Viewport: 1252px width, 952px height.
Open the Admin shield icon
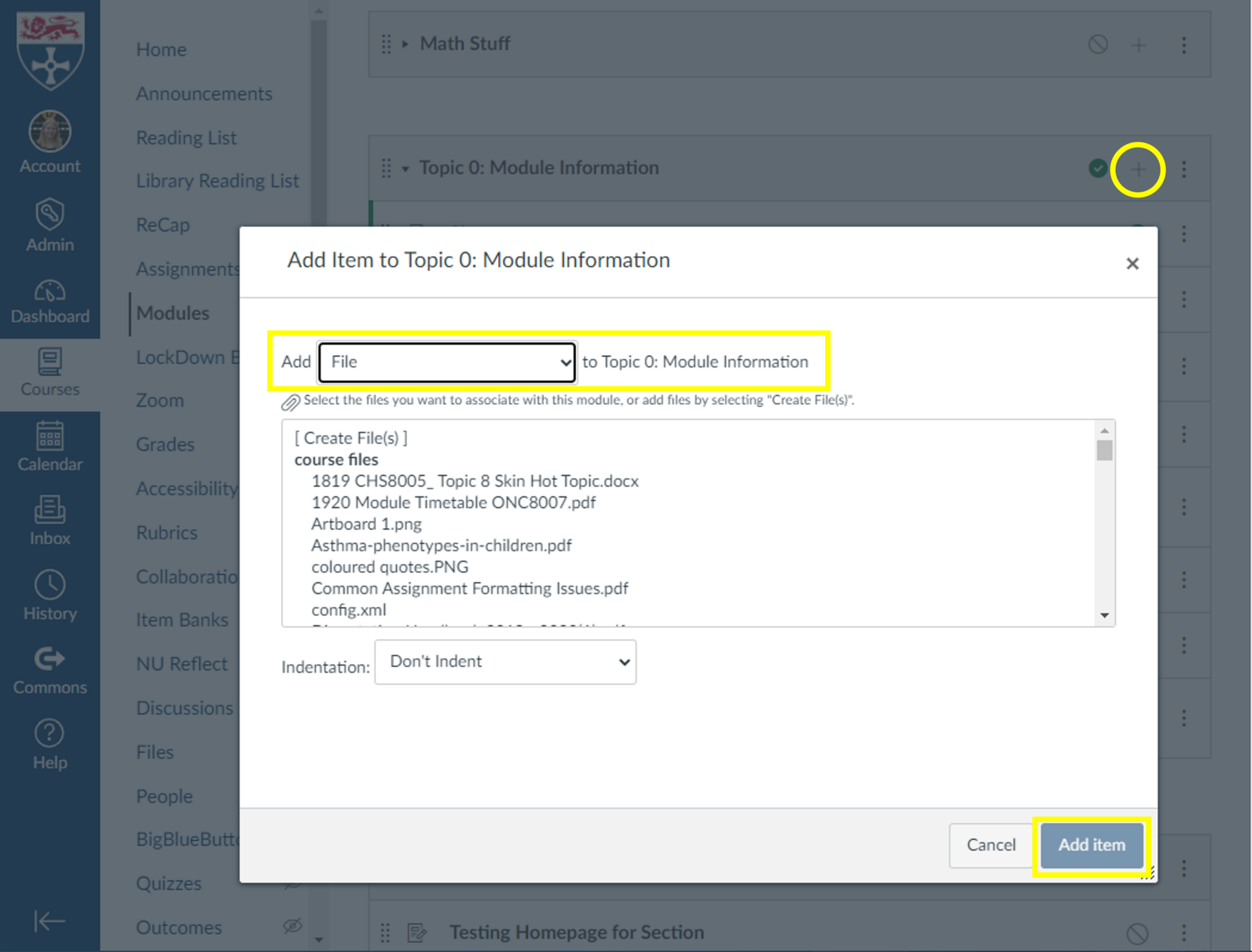point(50,214)
